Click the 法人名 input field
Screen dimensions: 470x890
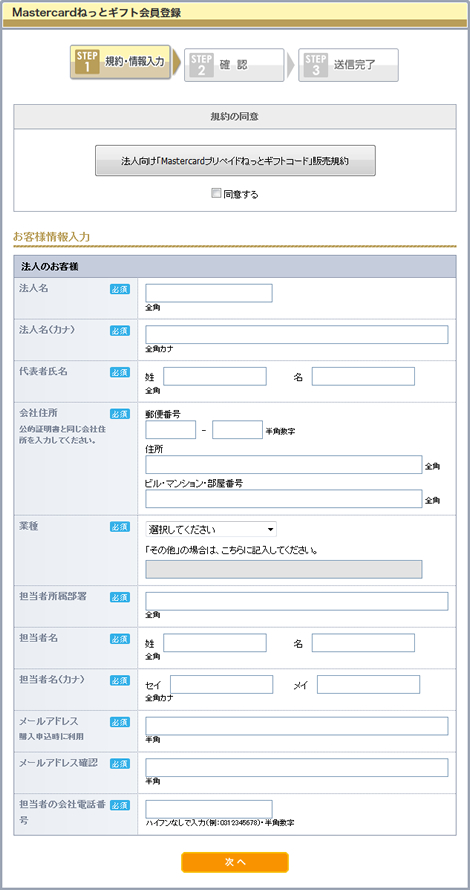click(x=209, y=293)
